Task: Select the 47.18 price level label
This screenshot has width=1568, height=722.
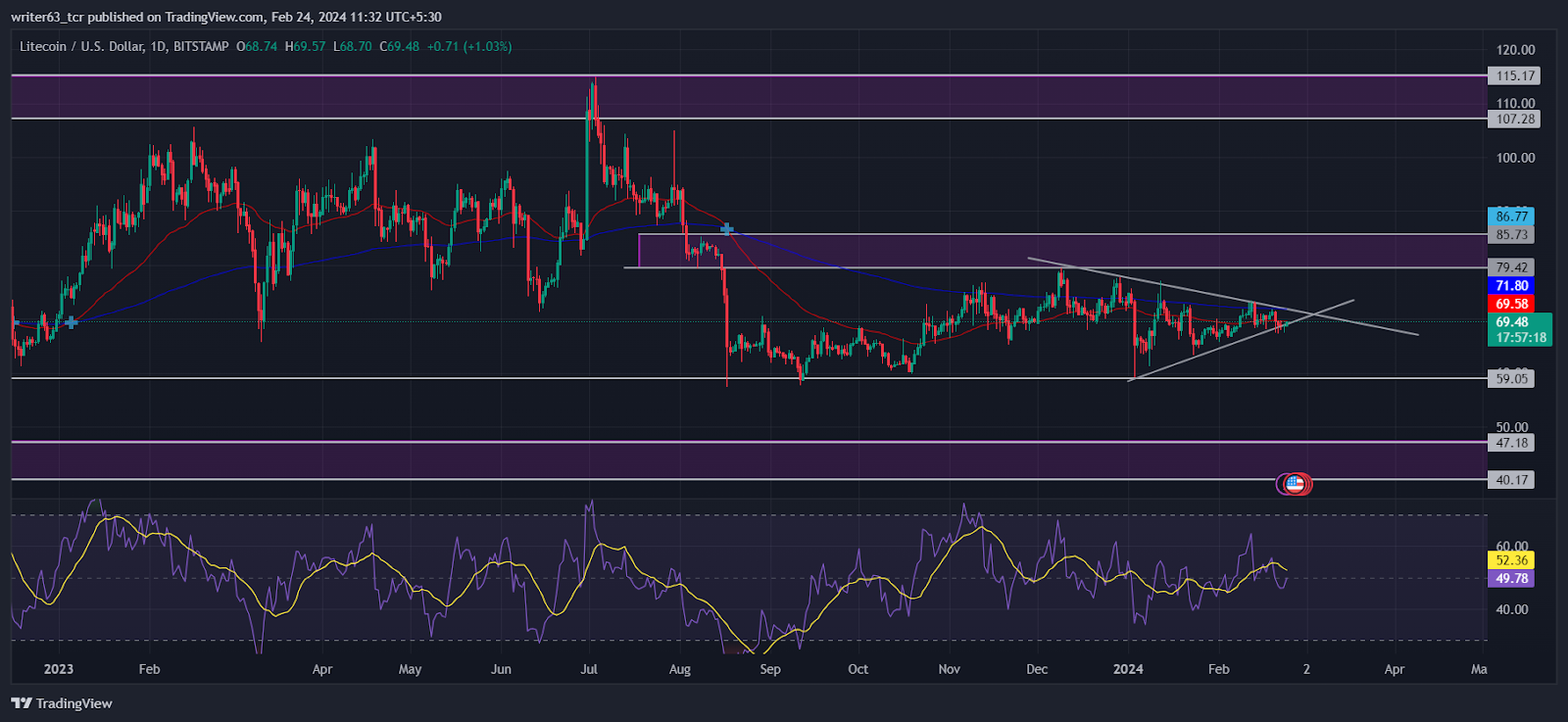Action: pyautogui.click(x=1511, y=443)
